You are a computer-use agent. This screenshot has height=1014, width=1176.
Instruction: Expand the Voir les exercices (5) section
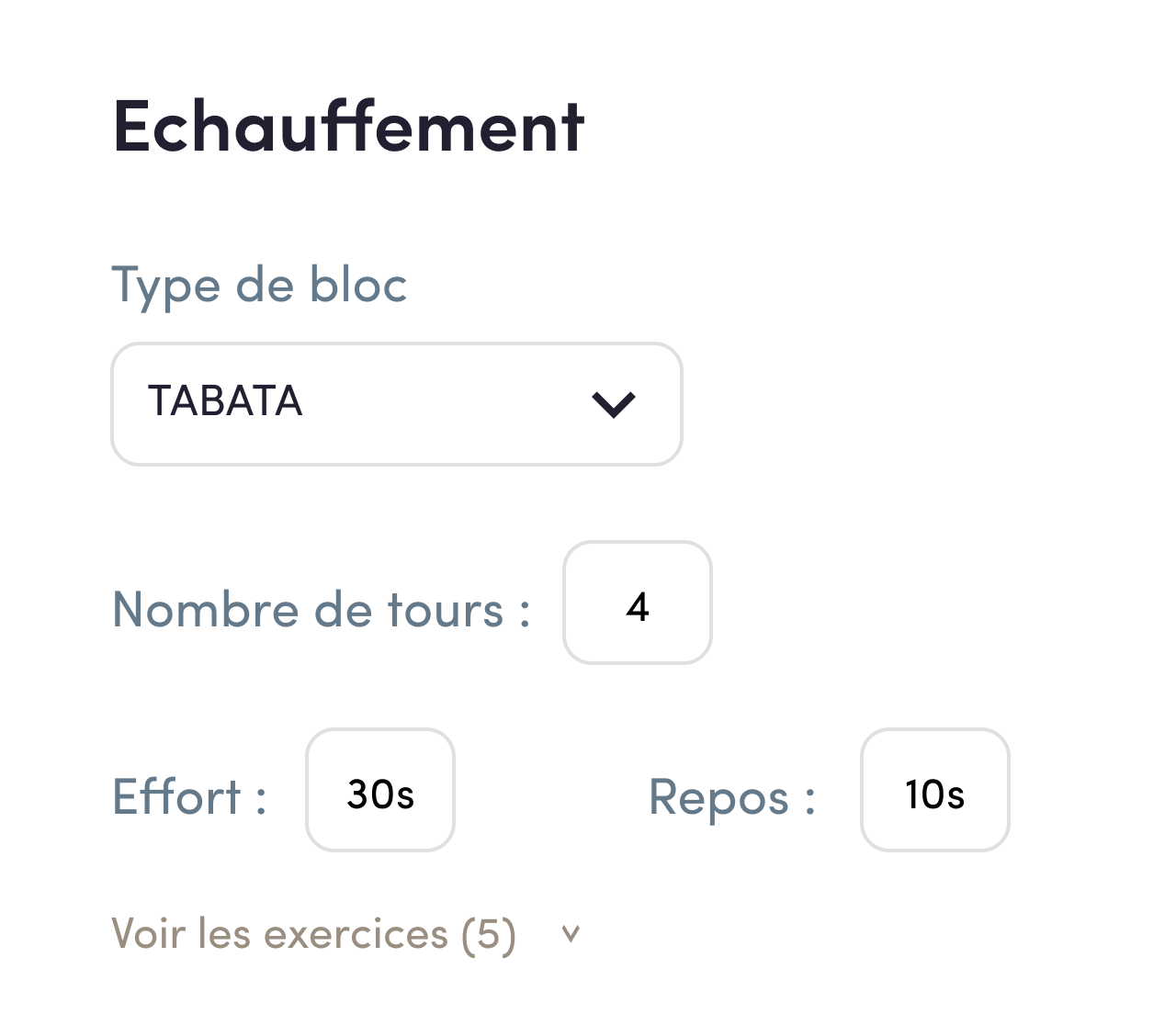(x=312, y=933)
